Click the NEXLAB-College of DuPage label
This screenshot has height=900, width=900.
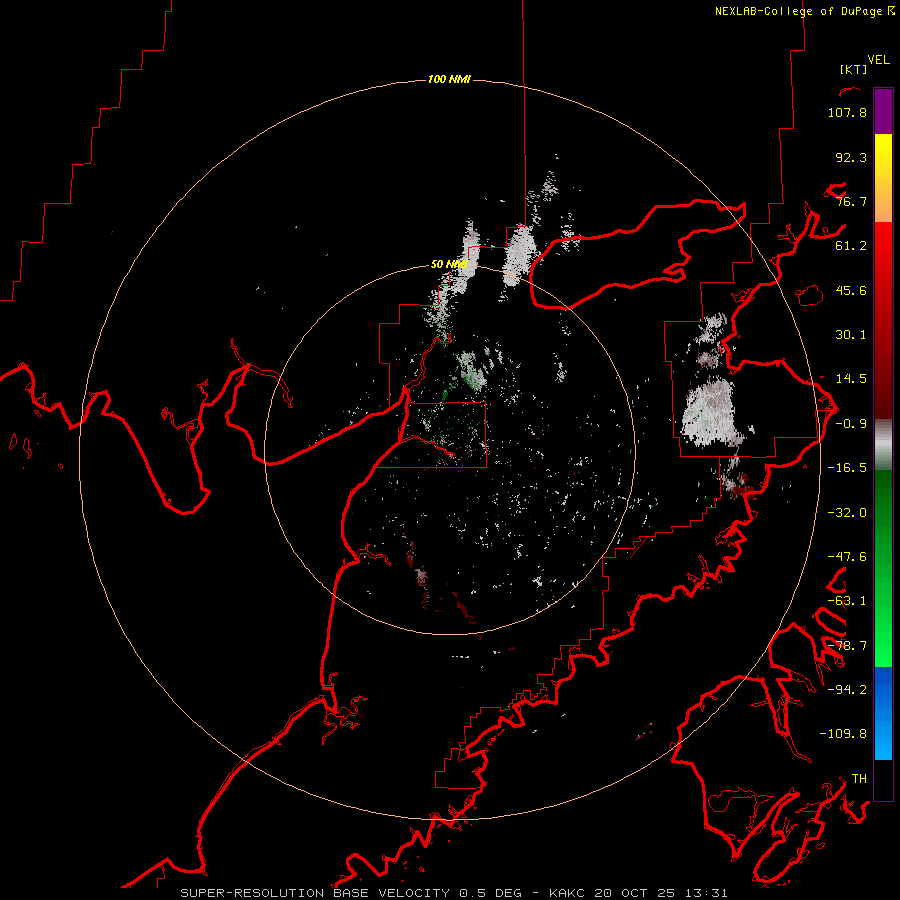798,11
